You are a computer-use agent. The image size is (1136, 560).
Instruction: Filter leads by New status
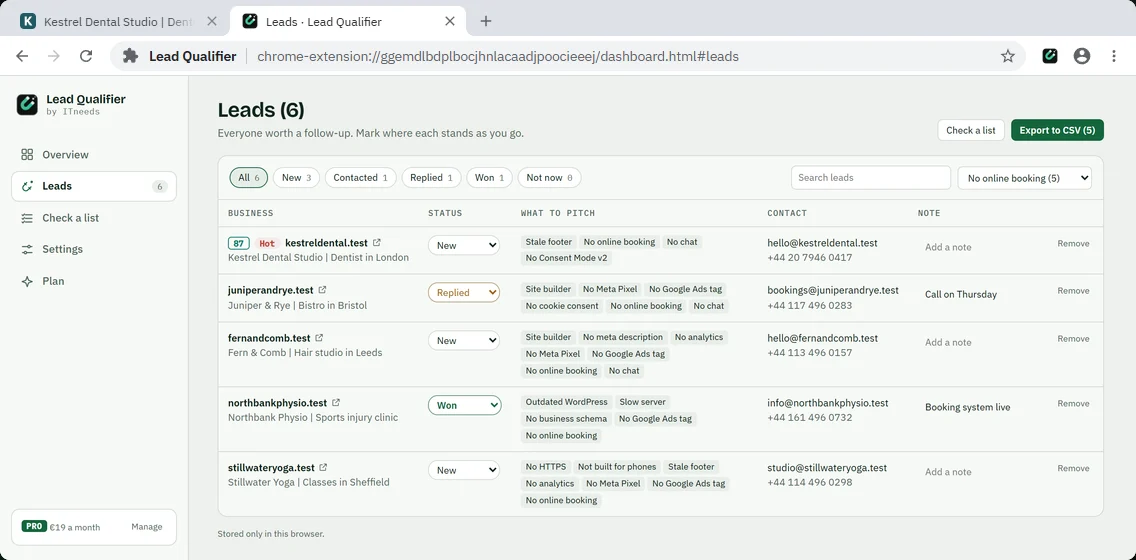[296, 177]
